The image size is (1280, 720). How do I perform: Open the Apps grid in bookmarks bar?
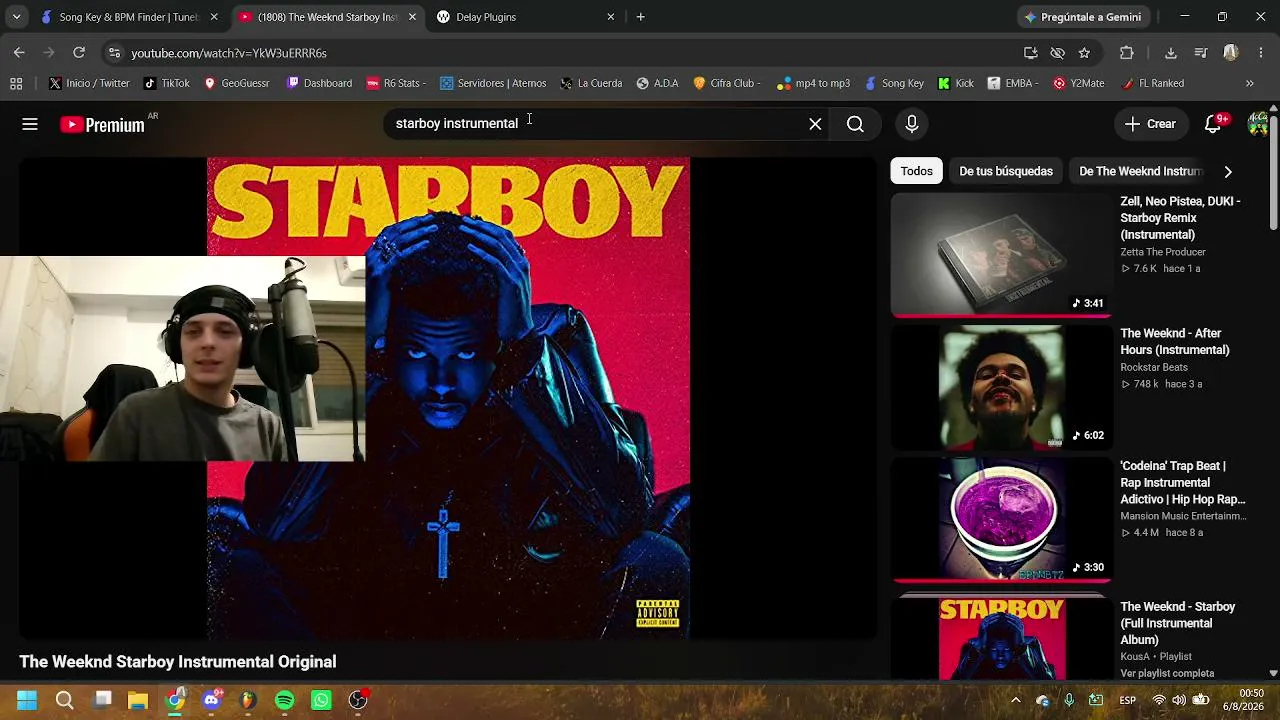[x=16, y=83]
